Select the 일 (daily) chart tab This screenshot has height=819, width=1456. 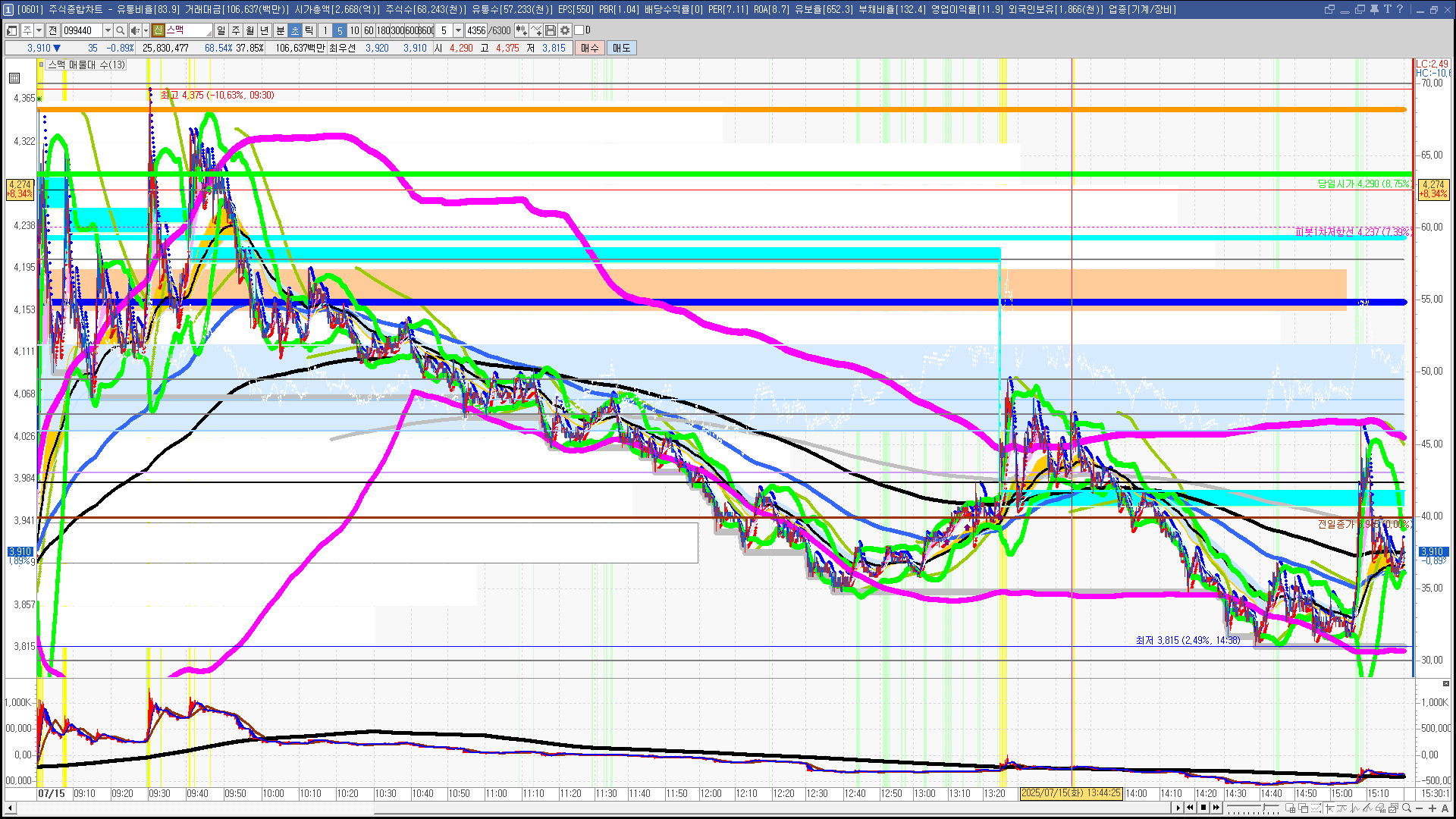(221, 30)
